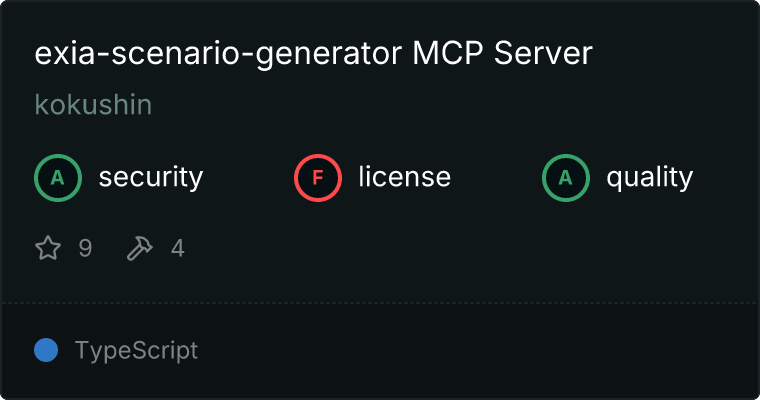Click the blue TypeScript language dot
Viewport: 760px width, 400px height.
[x=46, y=350]
